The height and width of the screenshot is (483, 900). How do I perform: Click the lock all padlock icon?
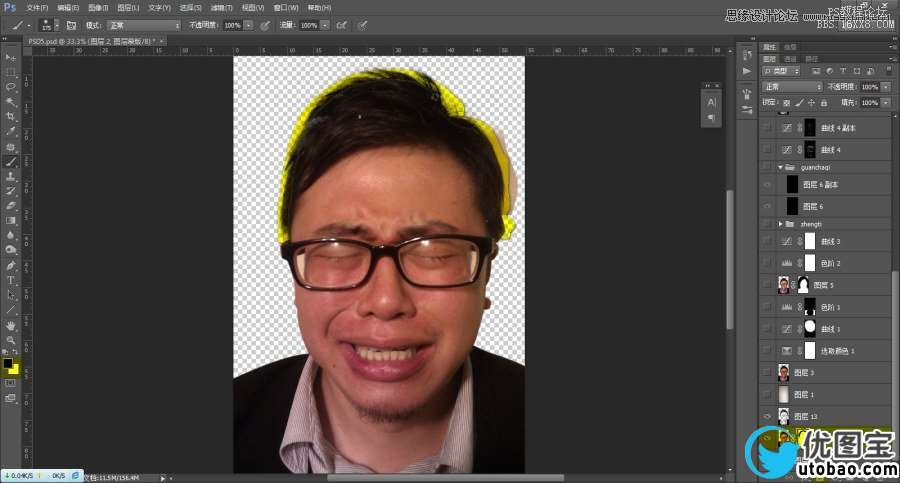point(824,103)
